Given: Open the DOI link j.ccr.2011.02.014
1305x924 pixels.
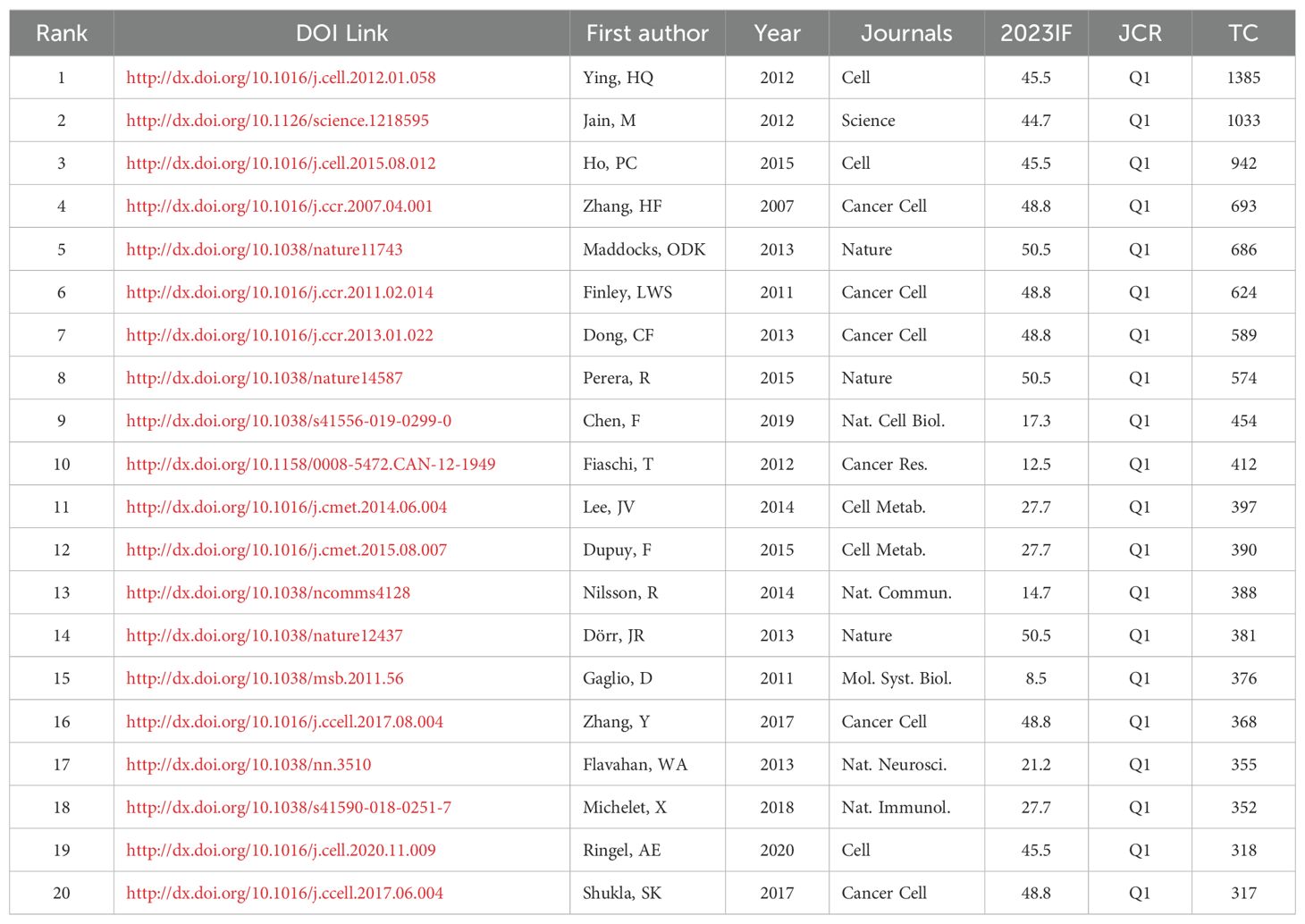Looking at the screenshot, I should (280, 292).
